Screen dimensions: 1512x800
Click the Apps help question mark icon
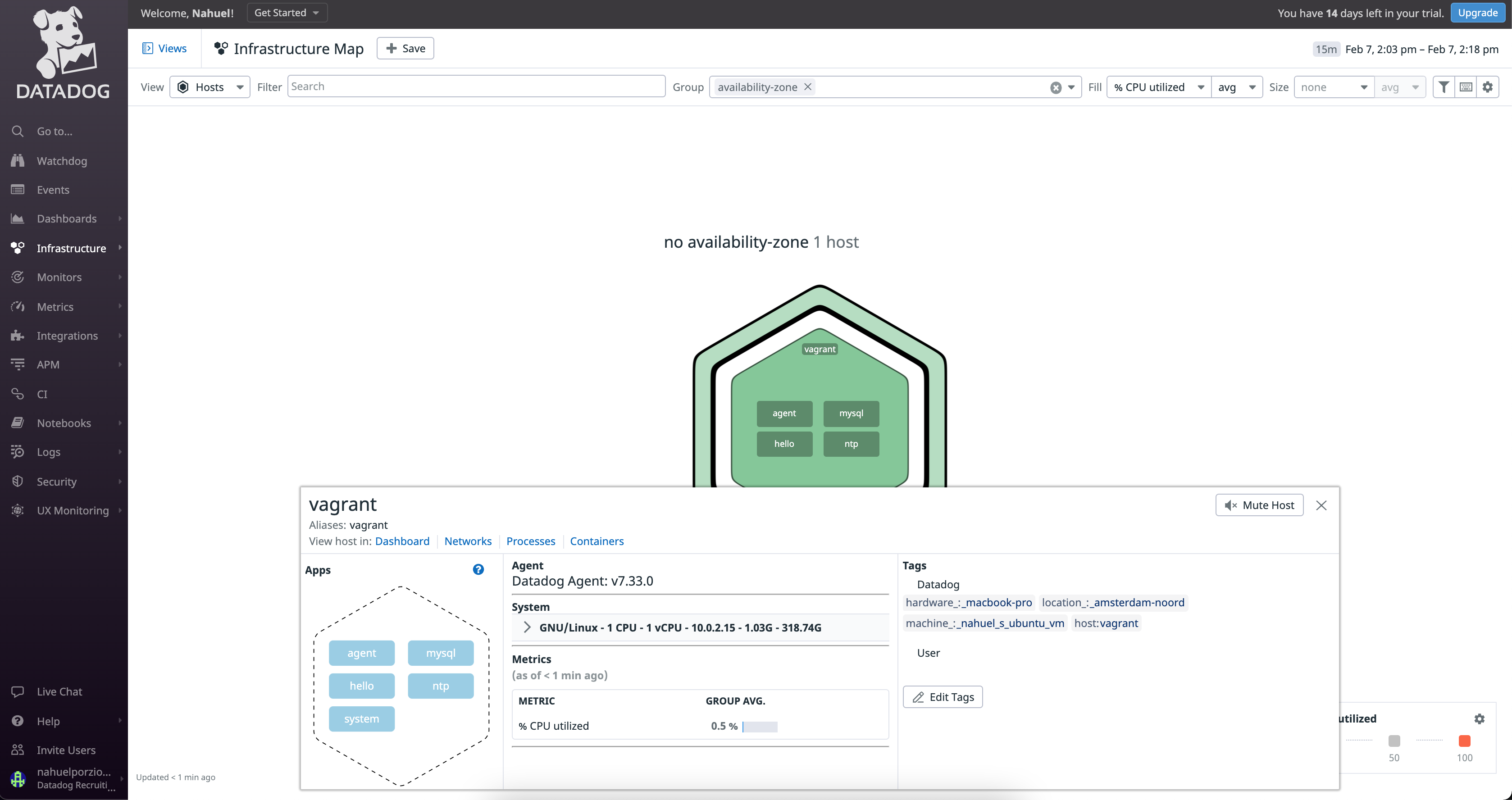[478, 569]
